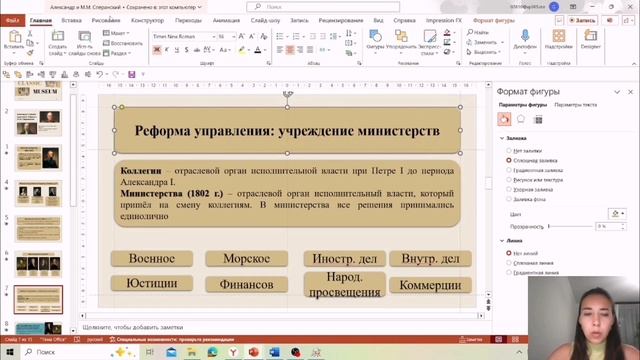Select 'Градиентная заливка' fill radio
Screen dimensions: 640x360
509,170
